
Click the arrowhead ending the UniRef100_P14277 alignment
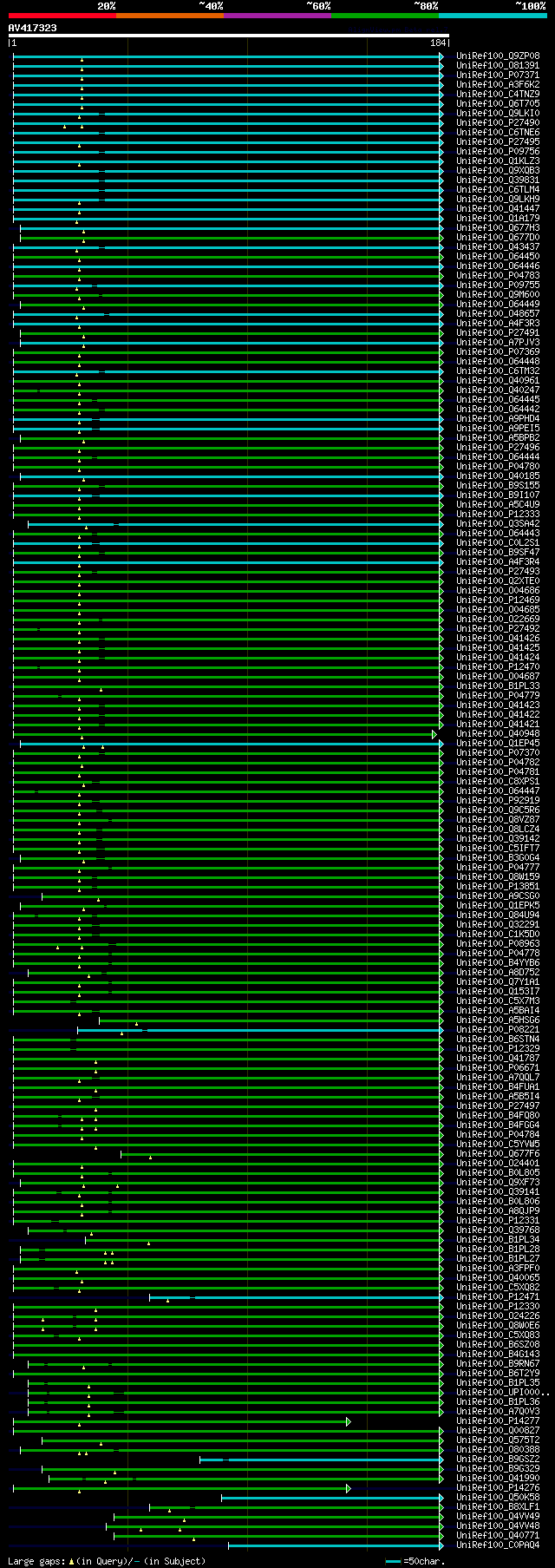(x=349, y=1421)
